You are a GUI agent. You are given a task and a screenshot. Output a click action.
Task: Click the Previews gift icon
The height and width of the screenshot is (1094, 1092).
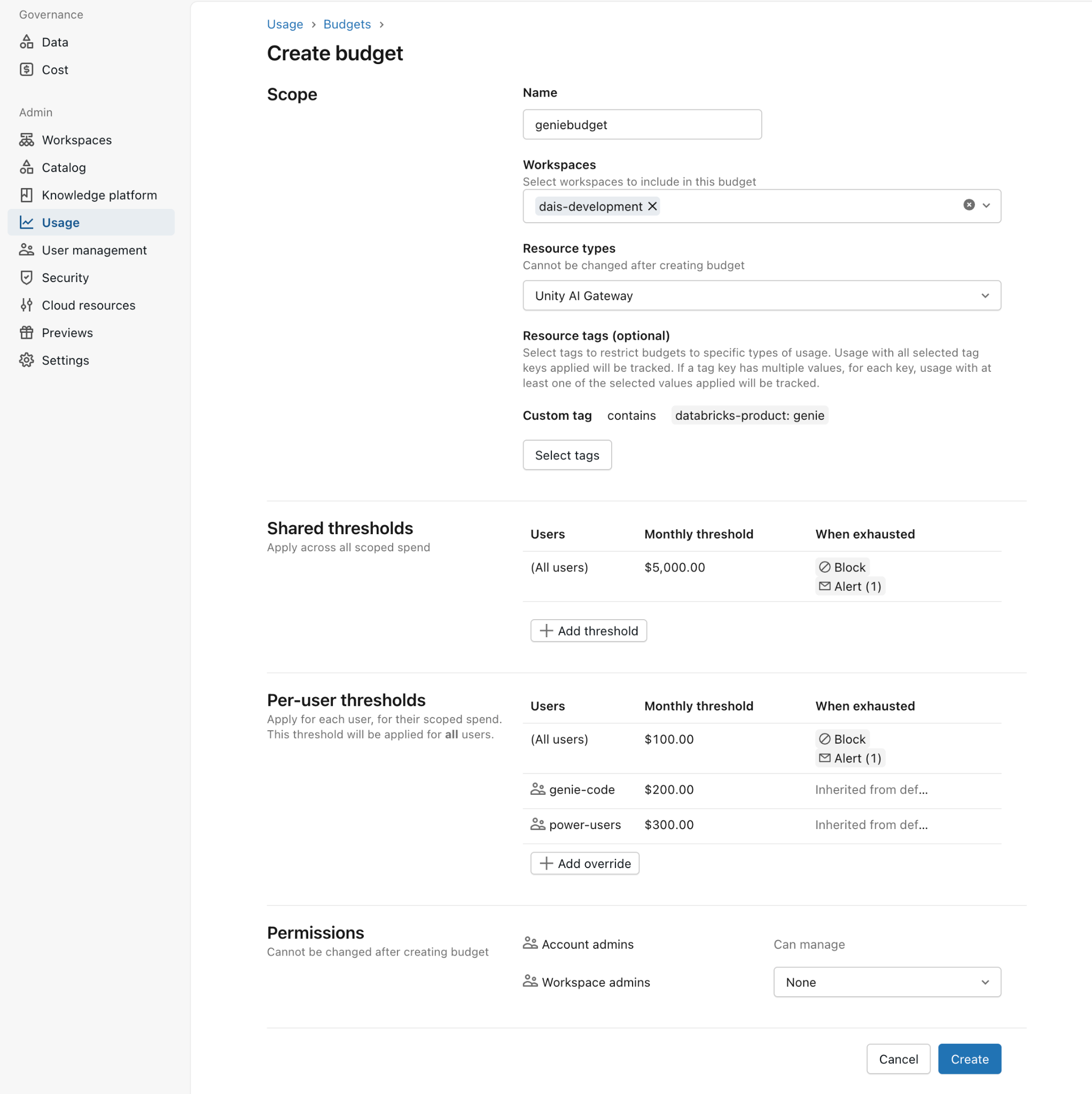tap(27, 332)
